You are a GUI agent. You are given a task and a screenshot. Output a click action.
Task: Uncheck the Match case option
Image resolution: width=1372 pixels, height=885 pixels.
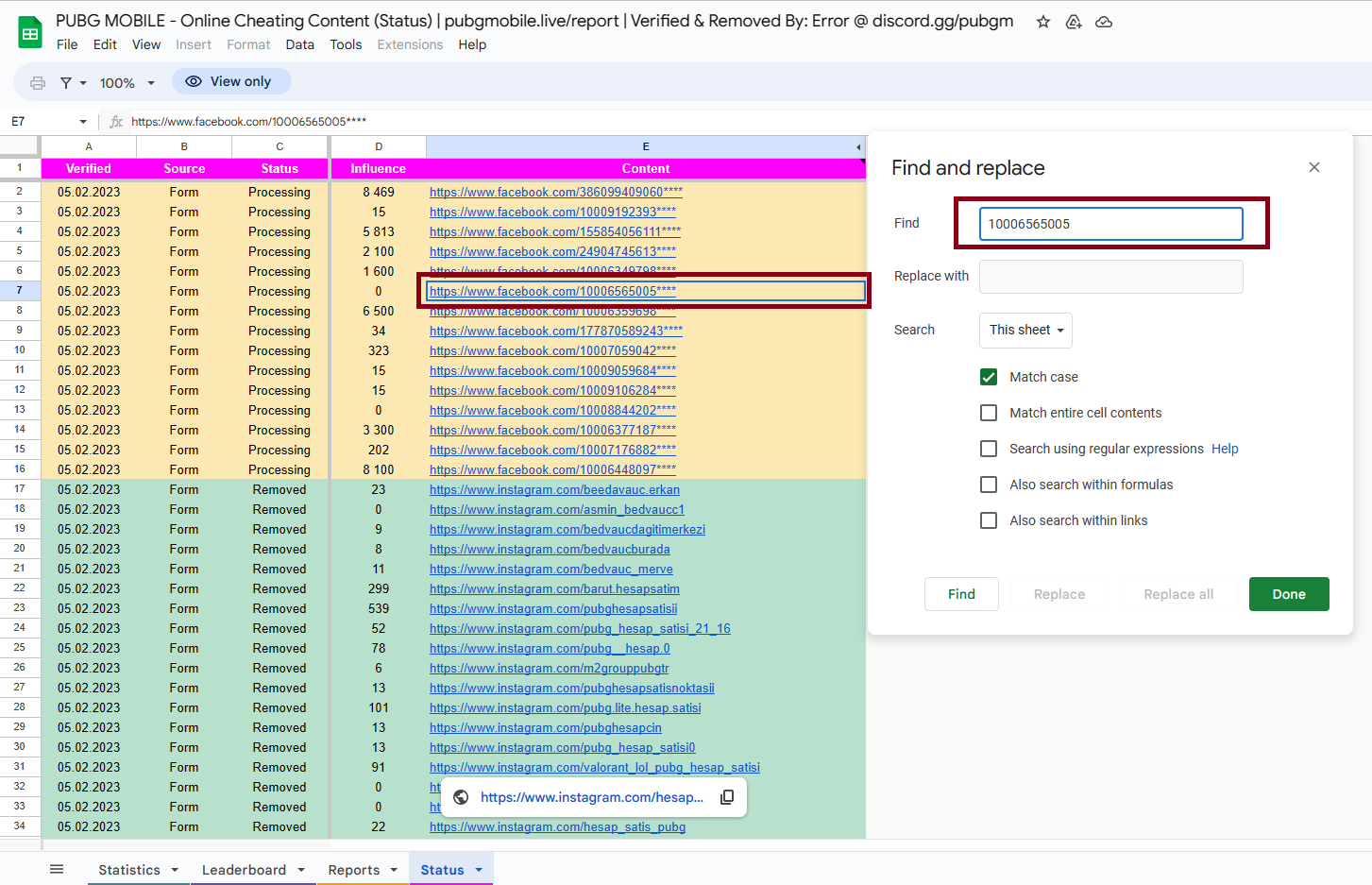tap(989, 376)
